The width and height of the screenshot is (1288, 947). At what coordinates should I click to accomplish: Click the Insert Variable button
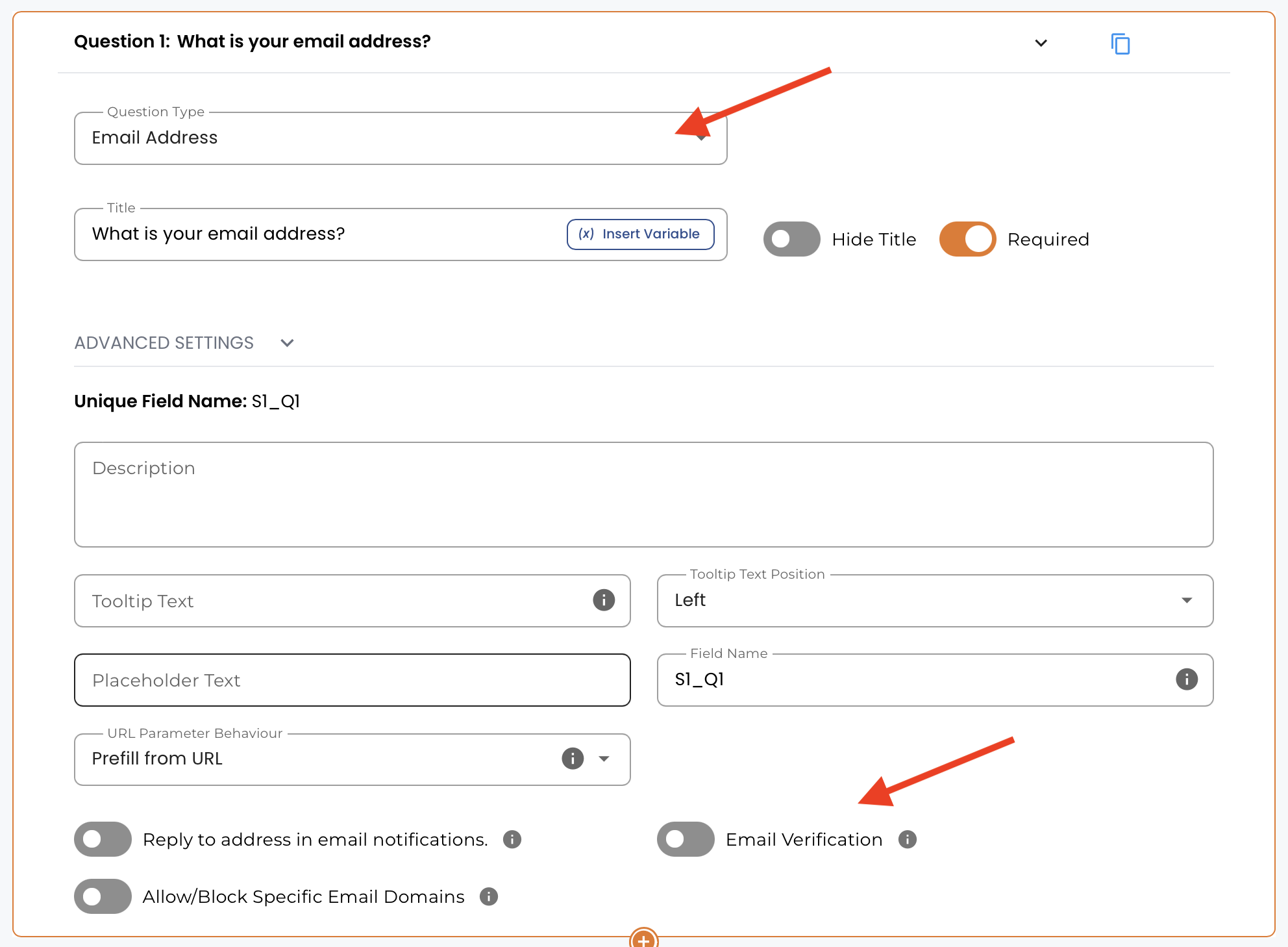coord(640,234)
